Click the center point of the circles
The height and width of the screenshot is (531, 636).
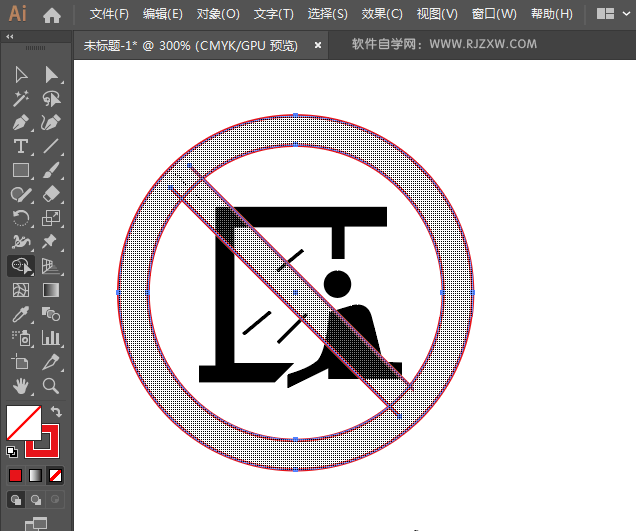coord(295,292)
